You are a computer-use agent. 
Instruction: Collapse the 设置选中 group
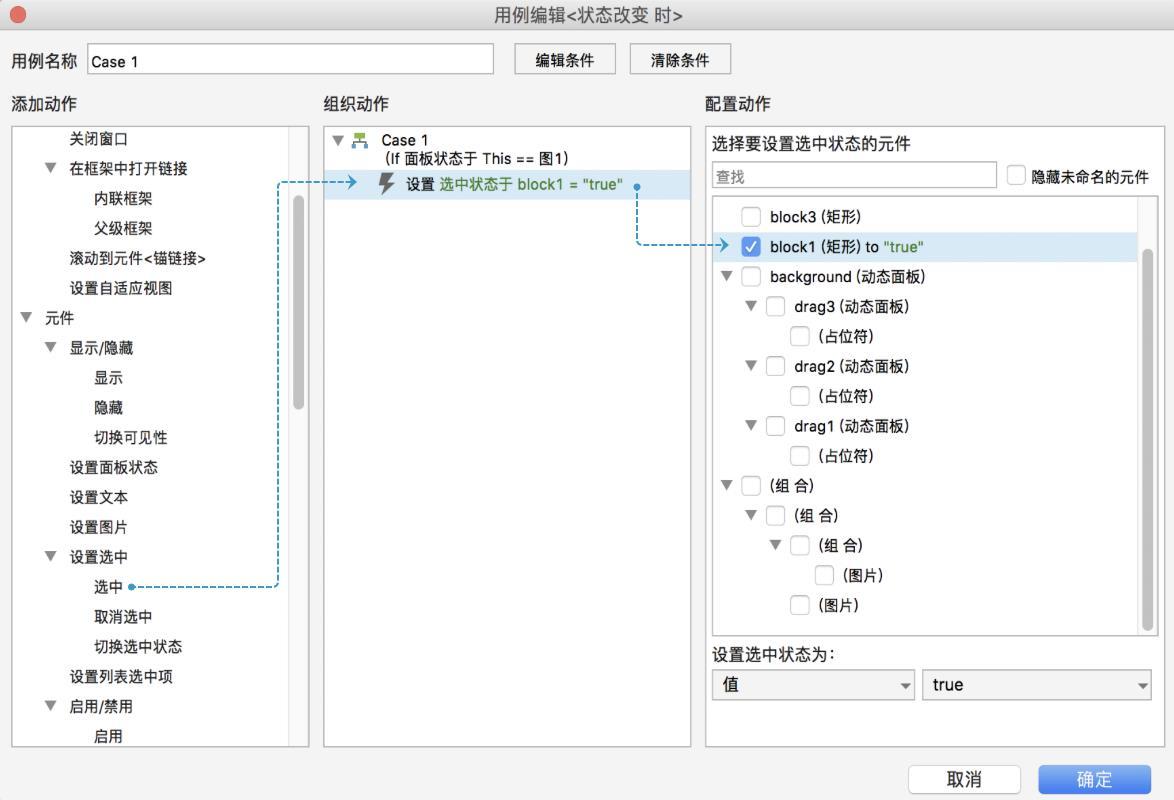coord(50,557)
